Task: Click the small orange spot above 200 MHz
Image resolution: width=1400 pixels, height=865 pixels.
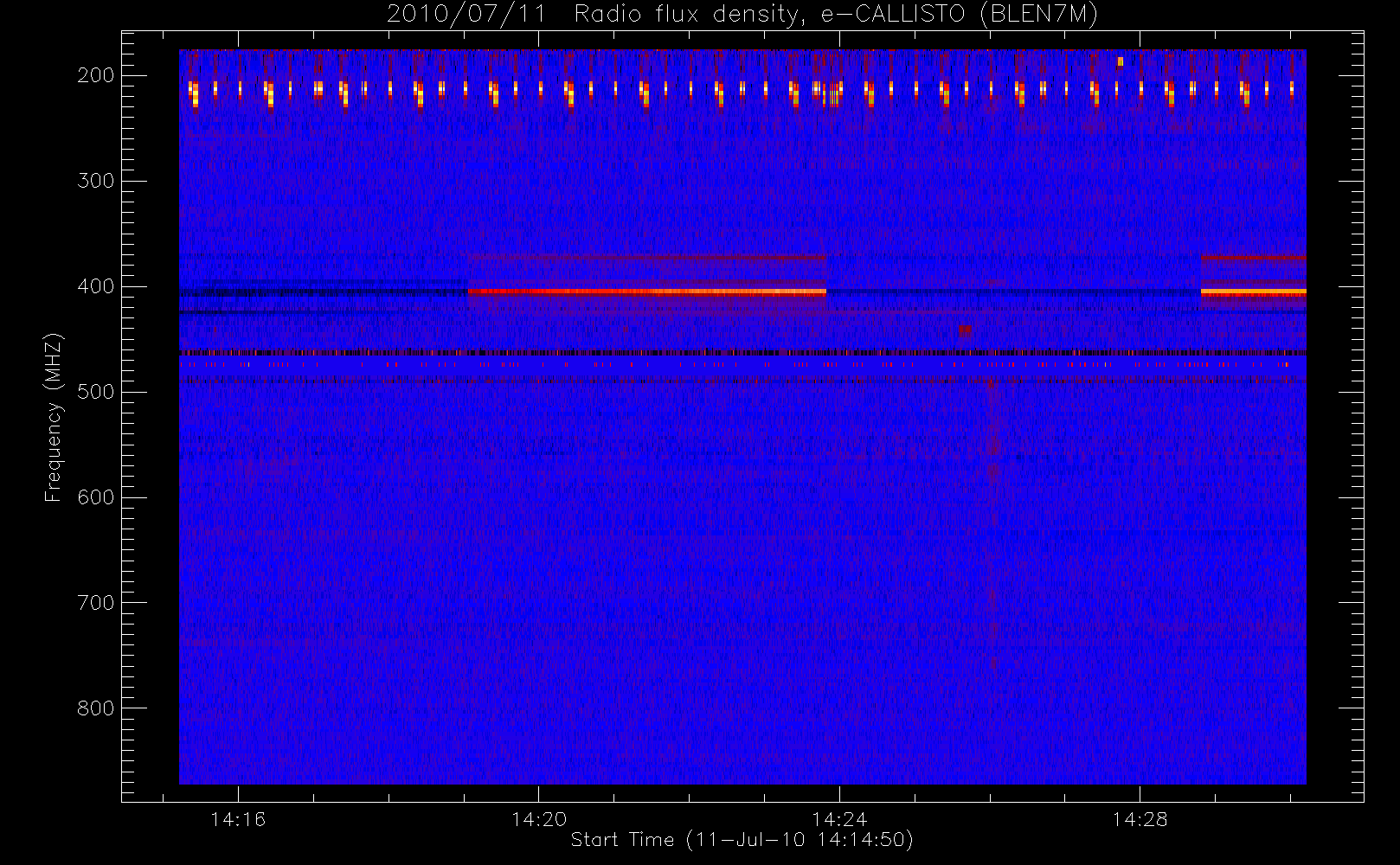Action: click(x=1120, y=61)
